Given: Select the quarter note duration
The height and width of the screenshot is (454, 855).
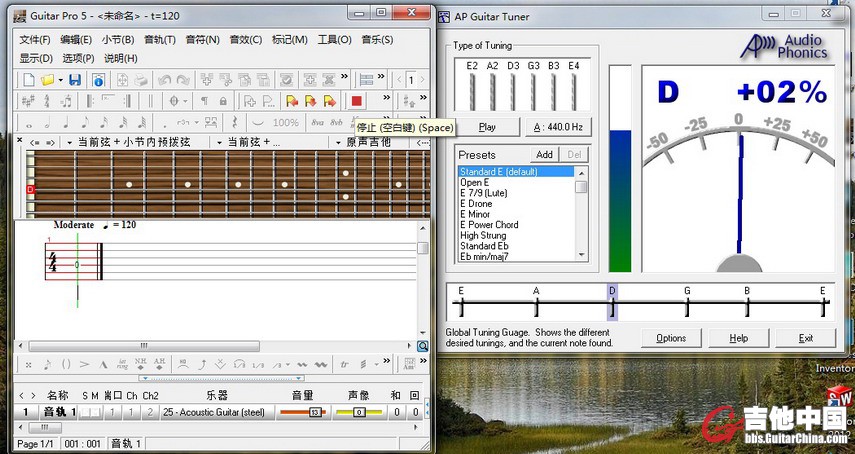Looking at the screenshot, I should click(x=67, y=123).
